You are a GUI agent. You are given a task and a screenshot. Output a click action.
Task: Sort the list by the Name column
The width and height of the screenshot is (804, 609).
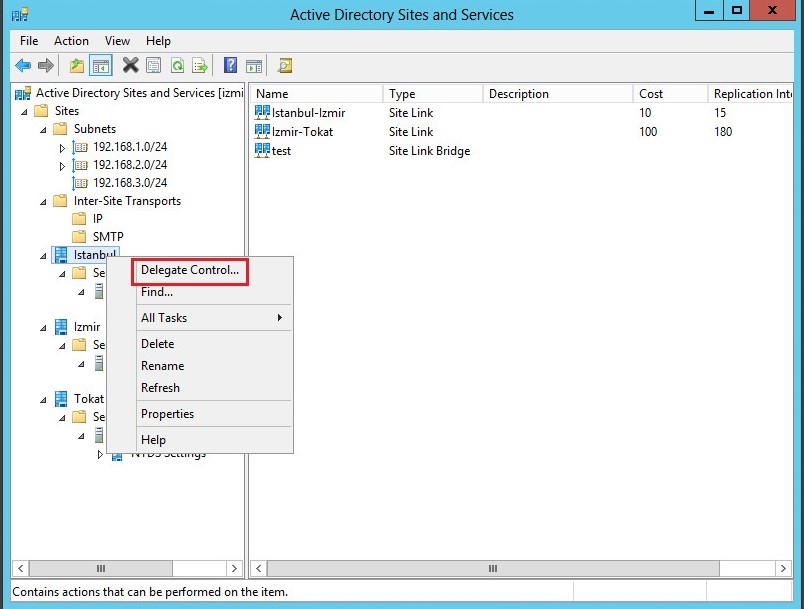pos(317,94)
